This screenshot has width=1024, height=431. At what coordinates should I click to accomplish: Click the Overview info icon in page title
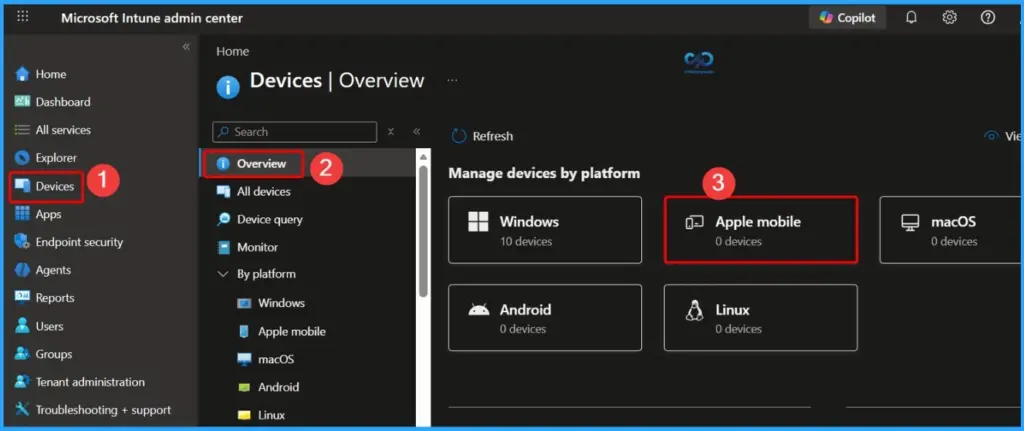click(x=228, y=87)
